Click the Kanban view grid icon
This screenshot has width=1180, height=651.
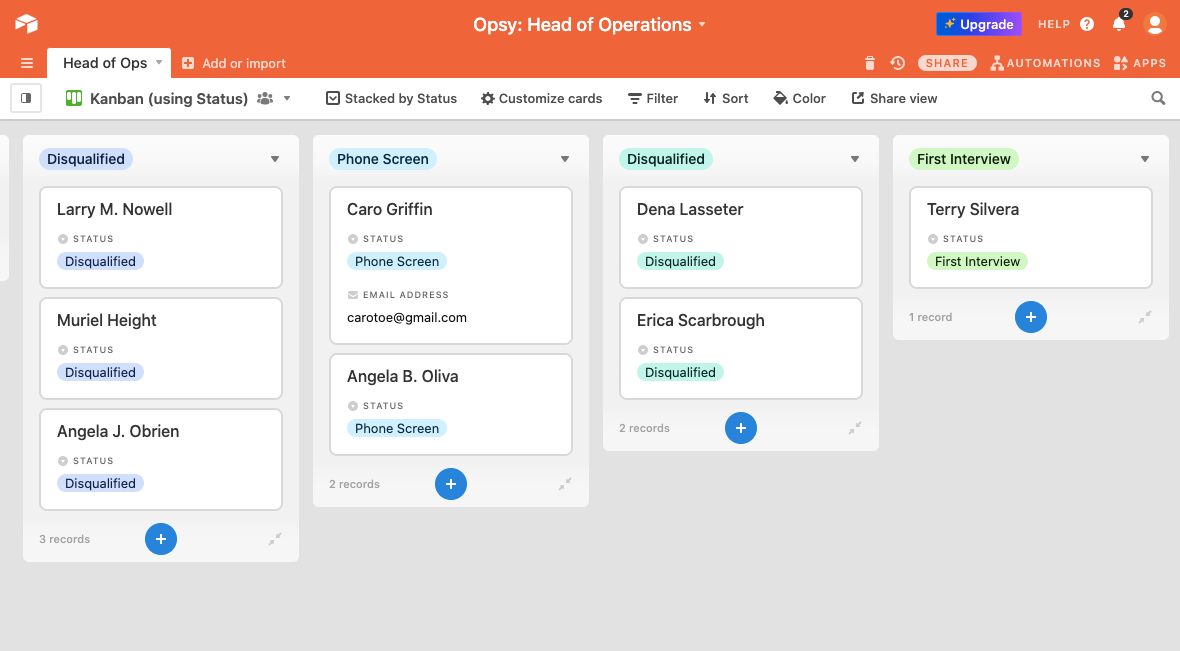(74, 98)
